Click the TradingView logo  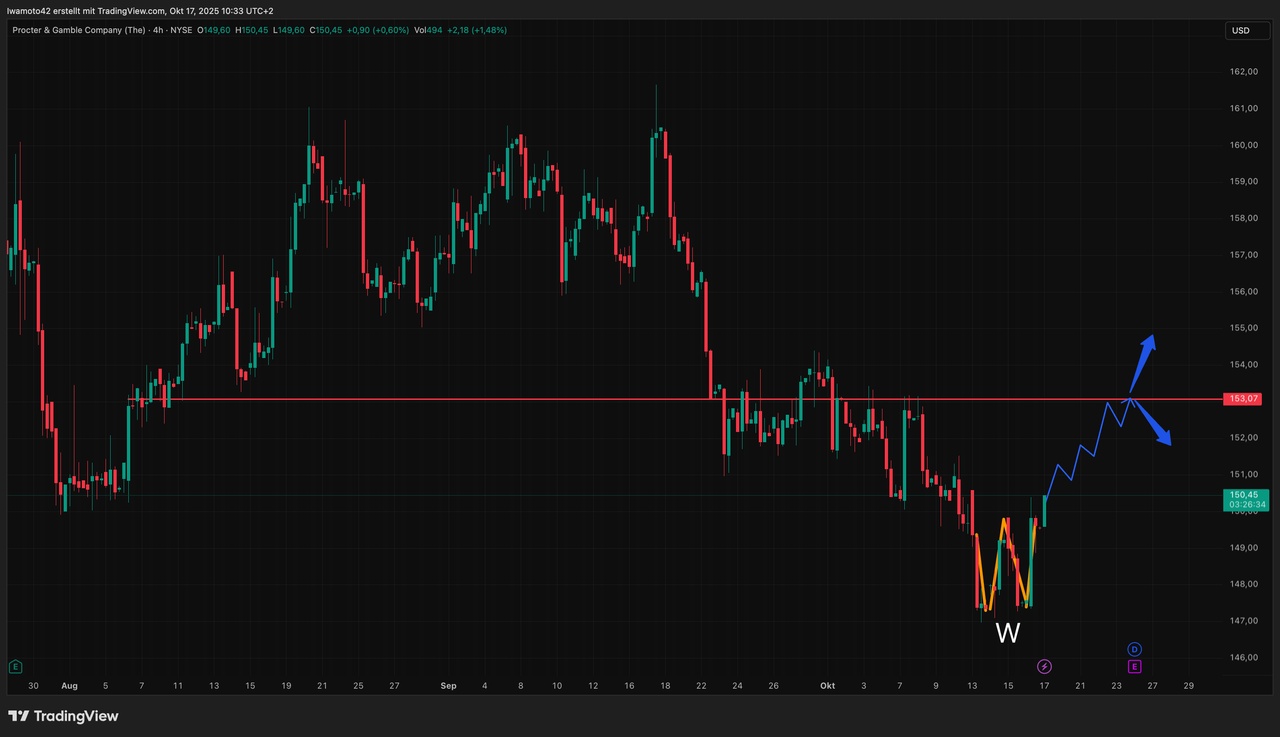(x=63, y=716)
